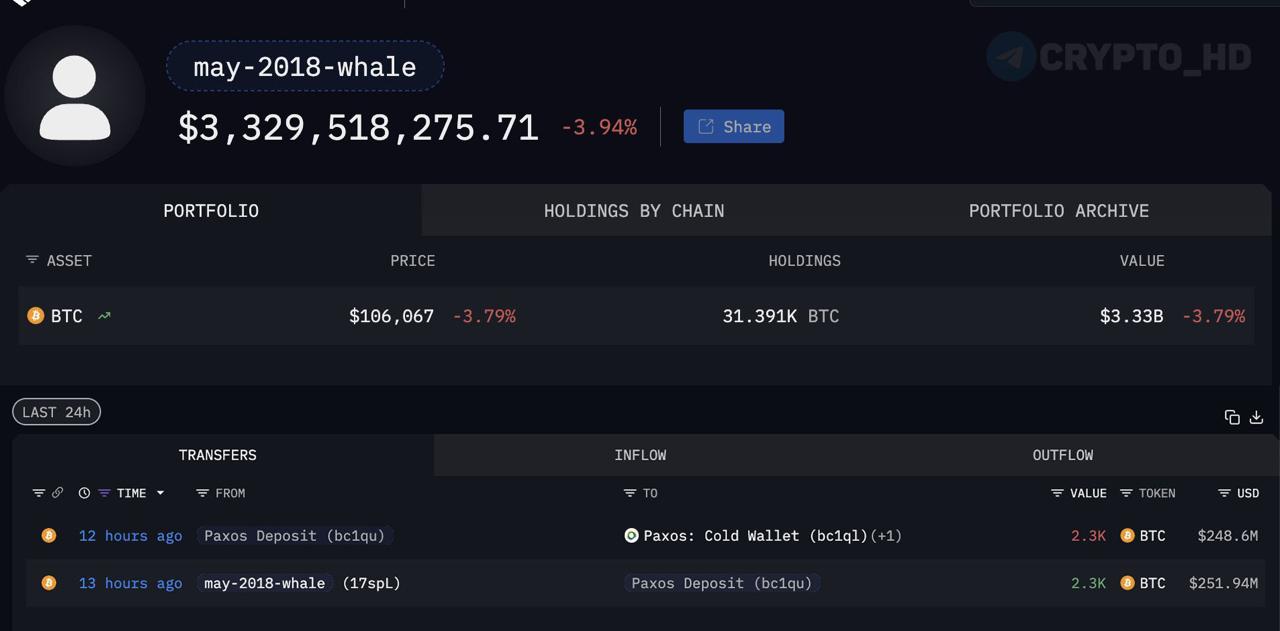
Task: Click the link icon in transfers header
Action: coord(57,493)
